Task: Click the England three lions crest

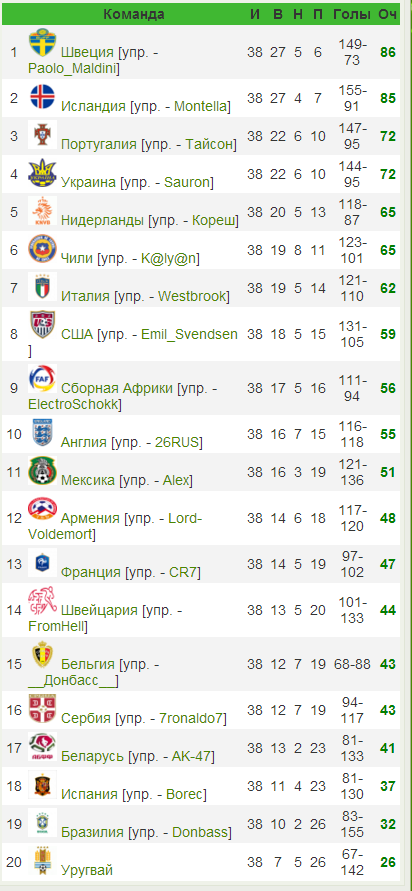Action: click(42, 432)
